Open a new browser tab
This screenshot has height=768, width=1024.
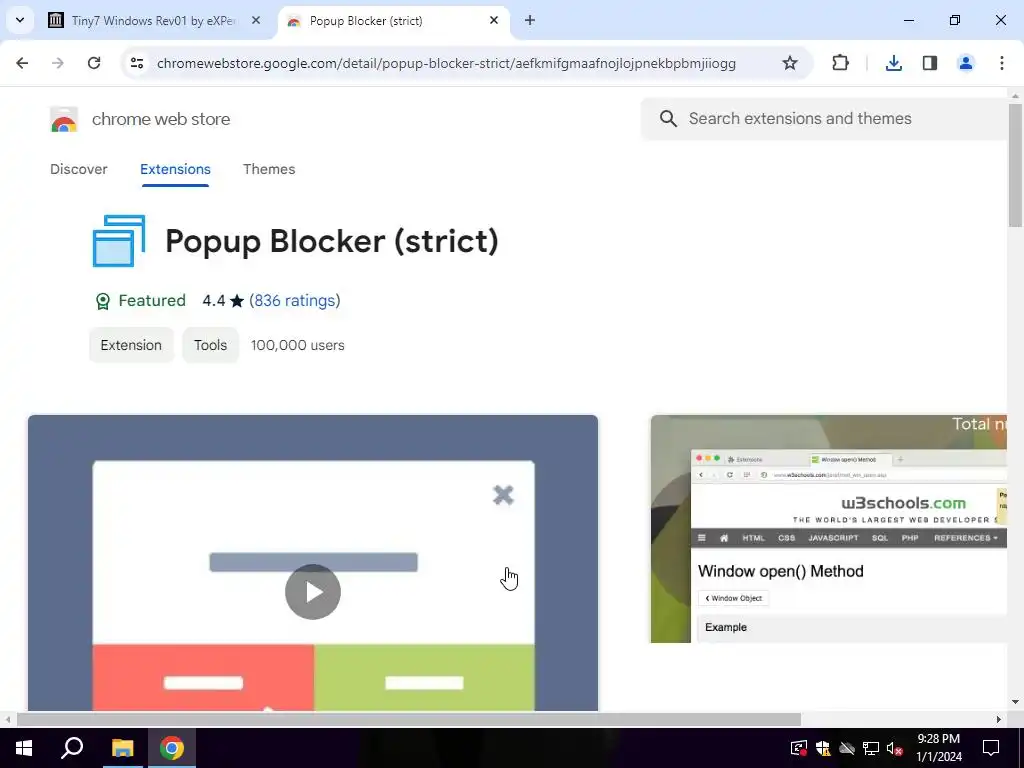pyautogui.click(x=530, y=21)
